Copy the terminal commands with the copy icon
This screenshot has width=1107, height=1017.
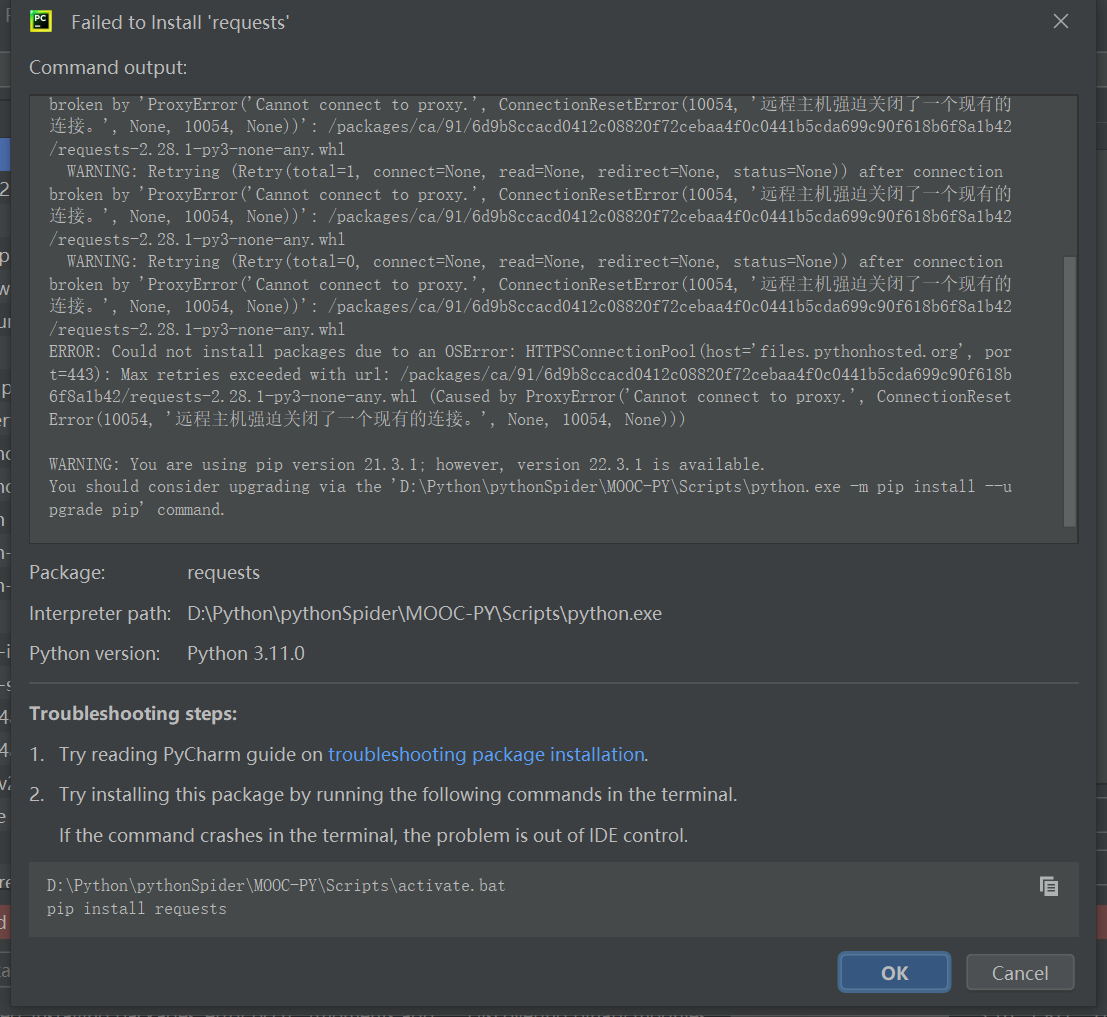[x=1048, y=886]
